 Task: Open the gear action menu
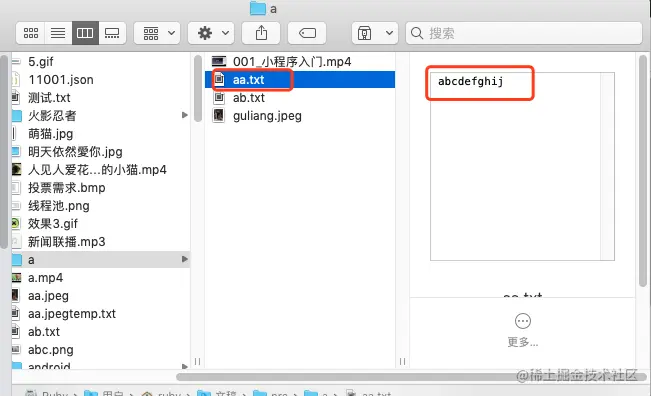point(211,33)
